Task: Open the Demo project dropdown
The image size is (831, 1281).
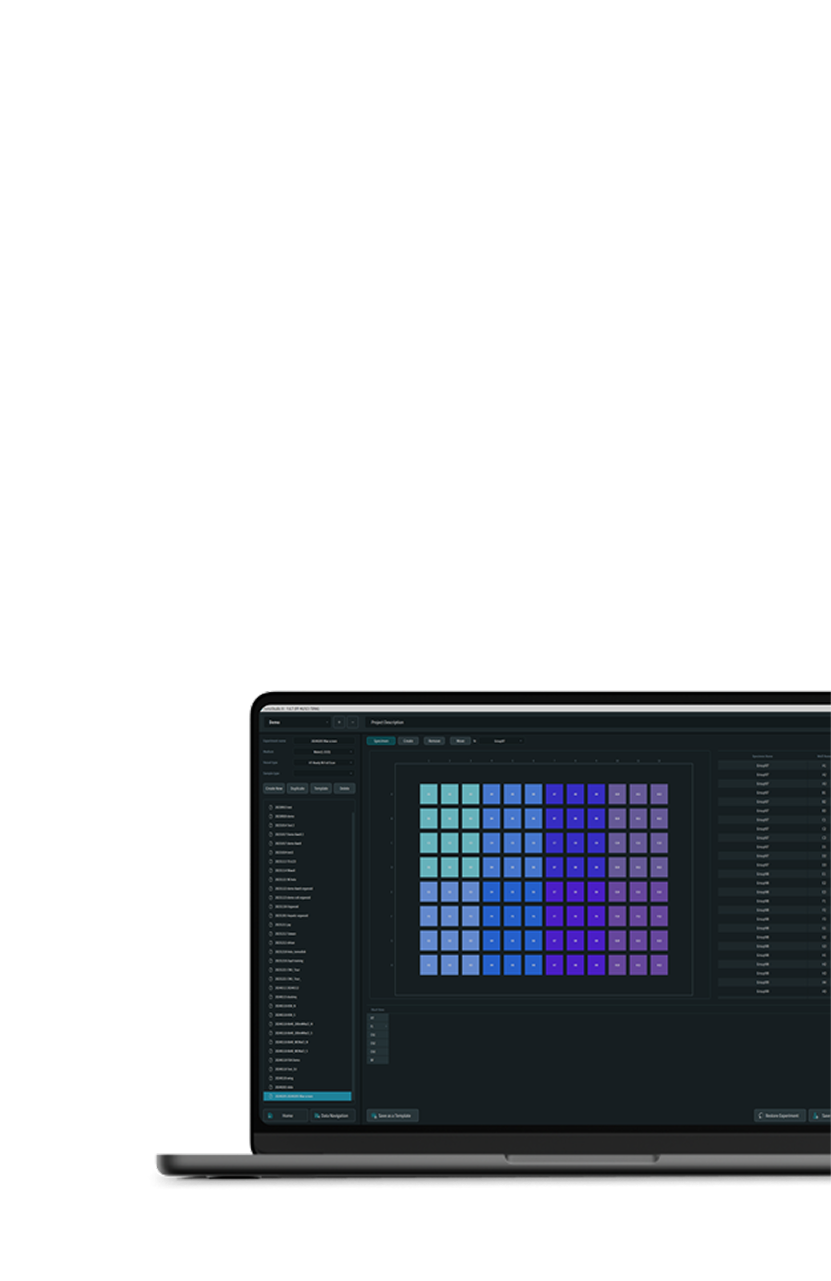Action: pos(296,721)
